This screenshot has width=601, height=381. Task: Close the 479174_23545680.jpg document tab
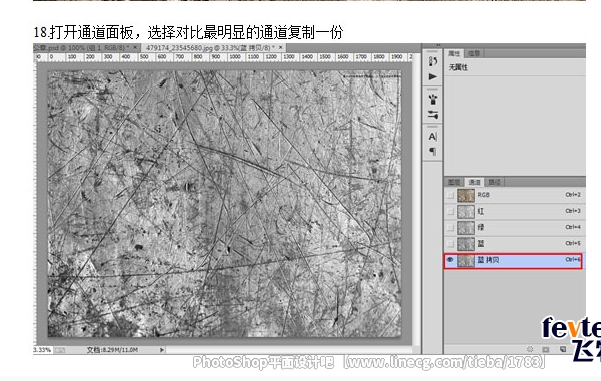click(x=281, y=48)
